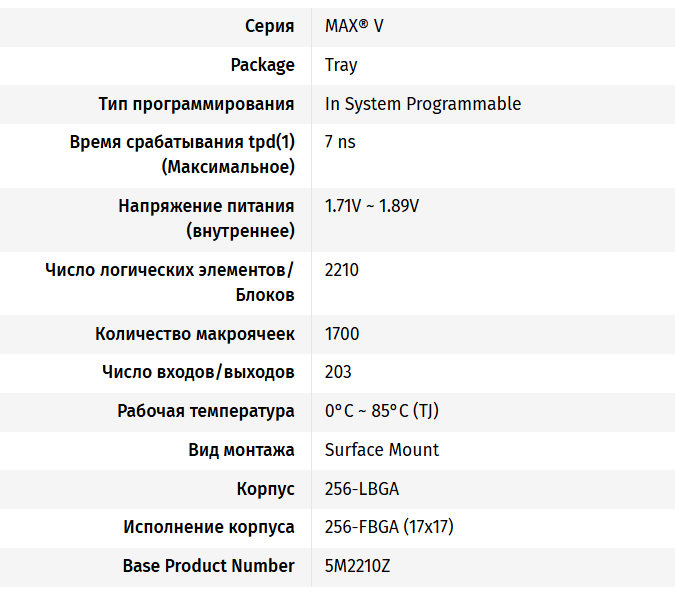Click the "Напряжение питания" label
Image resolution: width=675 pixels, height=596 pixels.
206,206
